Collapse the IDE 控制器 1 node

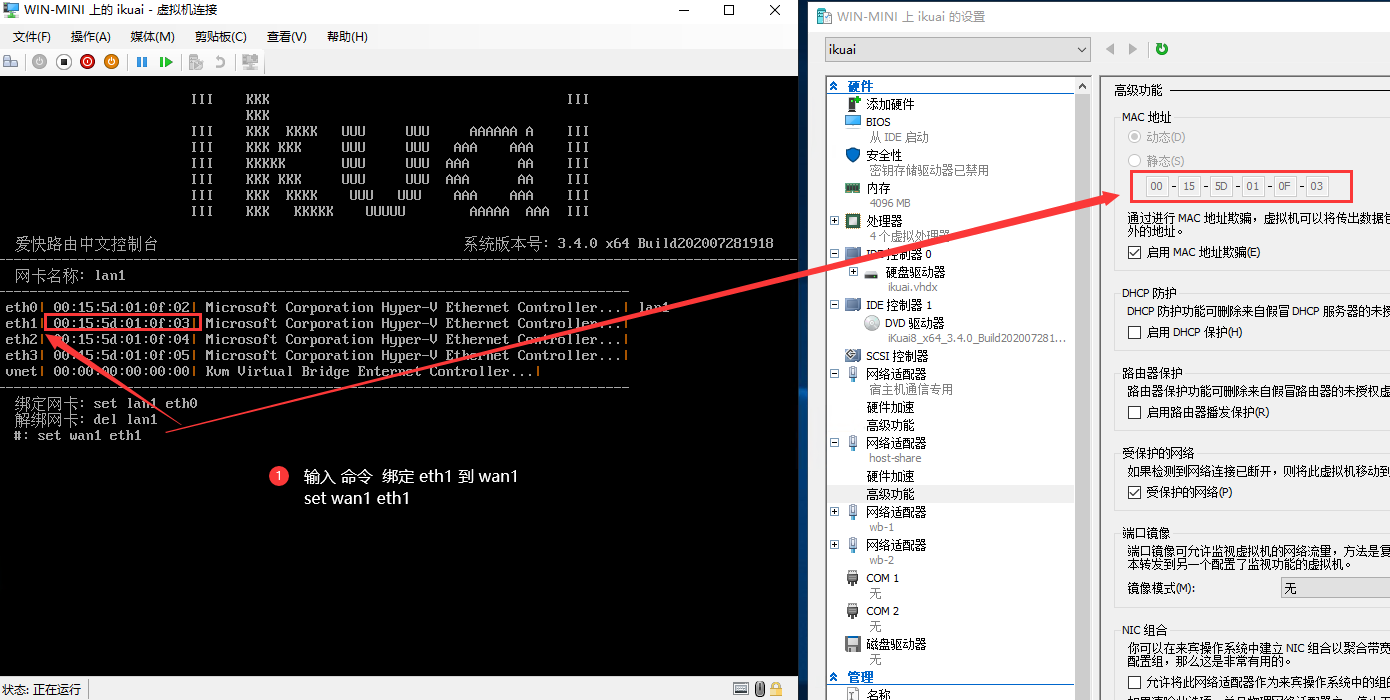tap(834, 305)
